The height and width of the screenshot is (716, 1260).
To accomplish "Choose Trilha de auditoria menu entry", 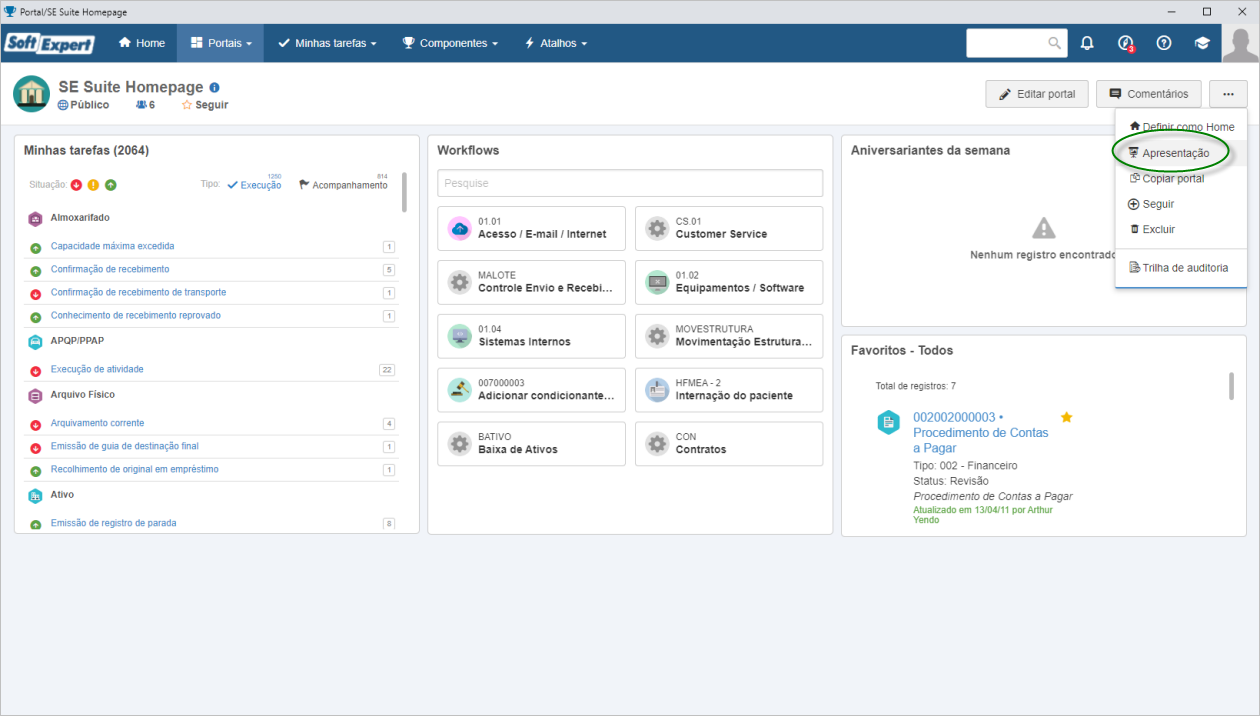I will (x=1179, y=267).
